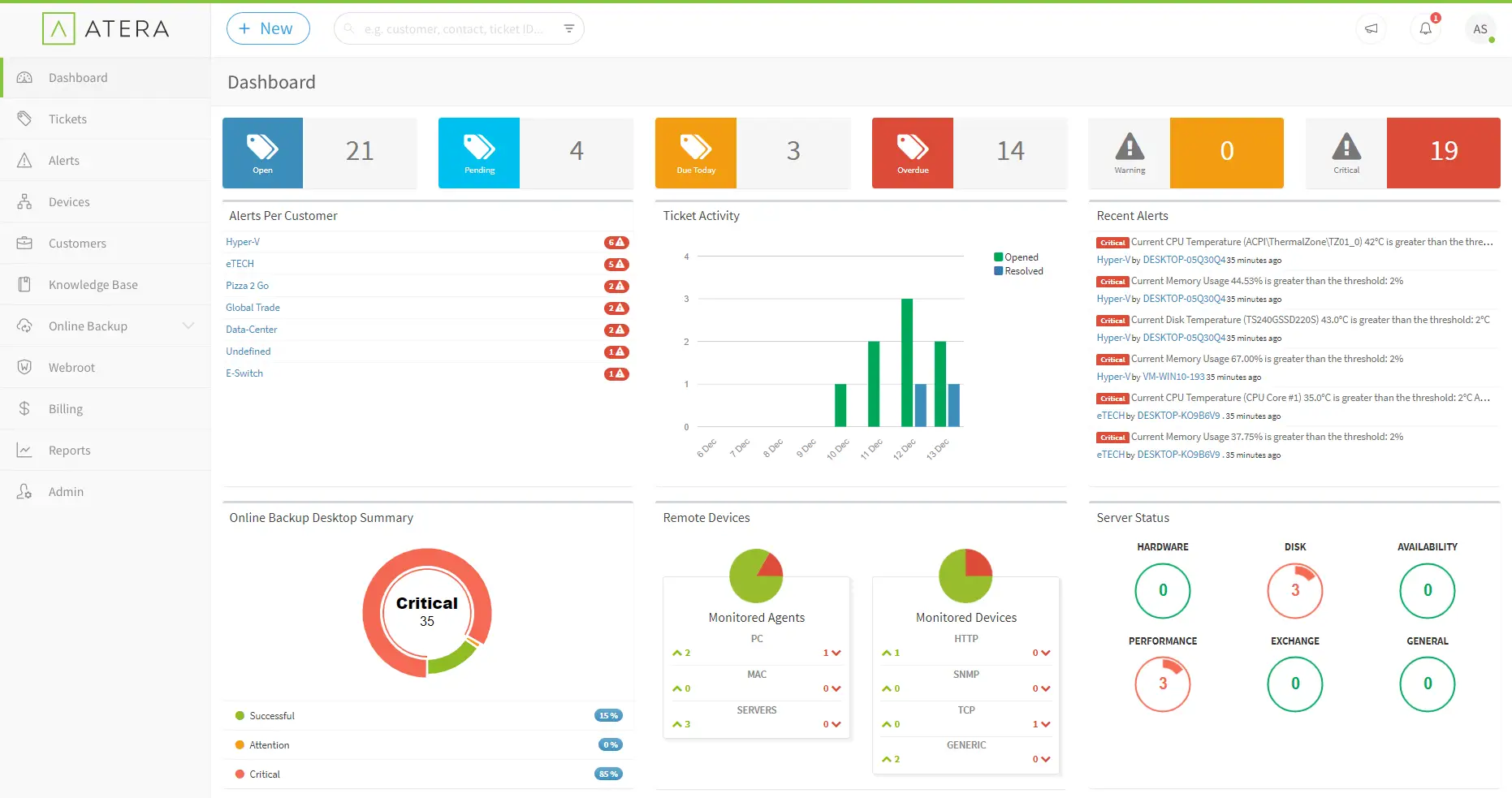Expand the Online Backup sidebar section
This screenshot has height=798, width=1512.
[x=189, y=326]
